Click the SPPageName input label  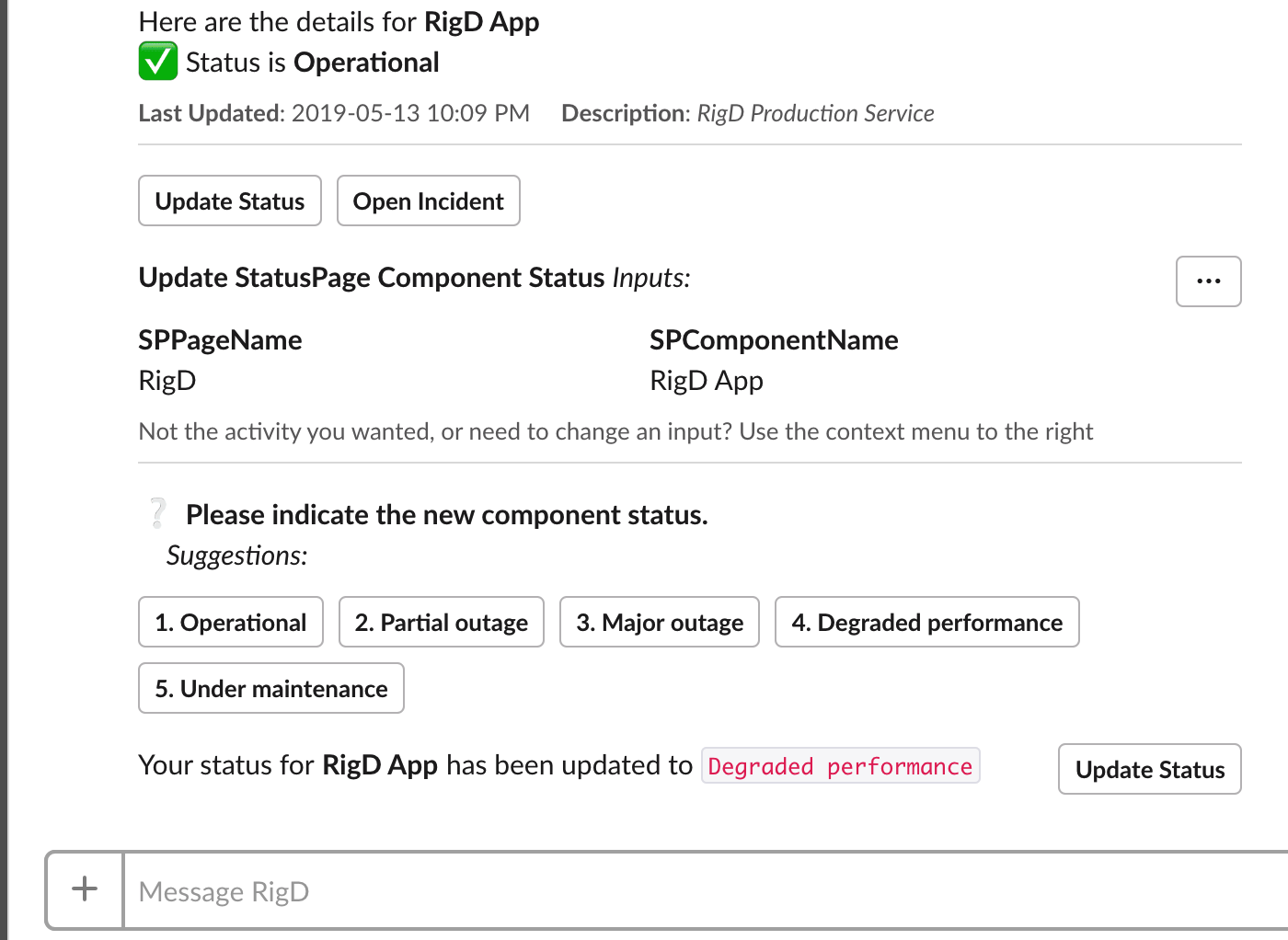pyautogui.click(x=220, y=339)
